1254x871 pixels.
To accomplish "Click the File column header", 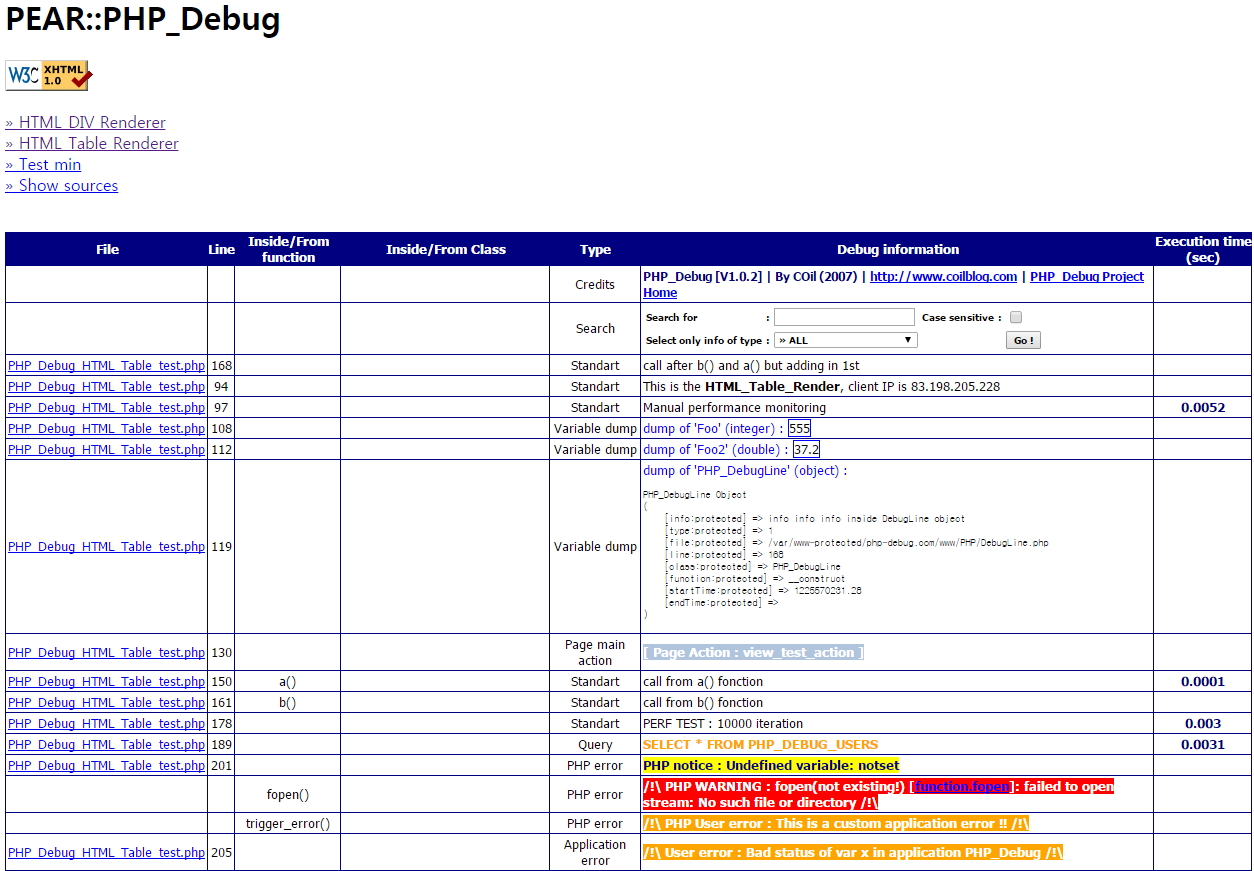I will (107, 250).
